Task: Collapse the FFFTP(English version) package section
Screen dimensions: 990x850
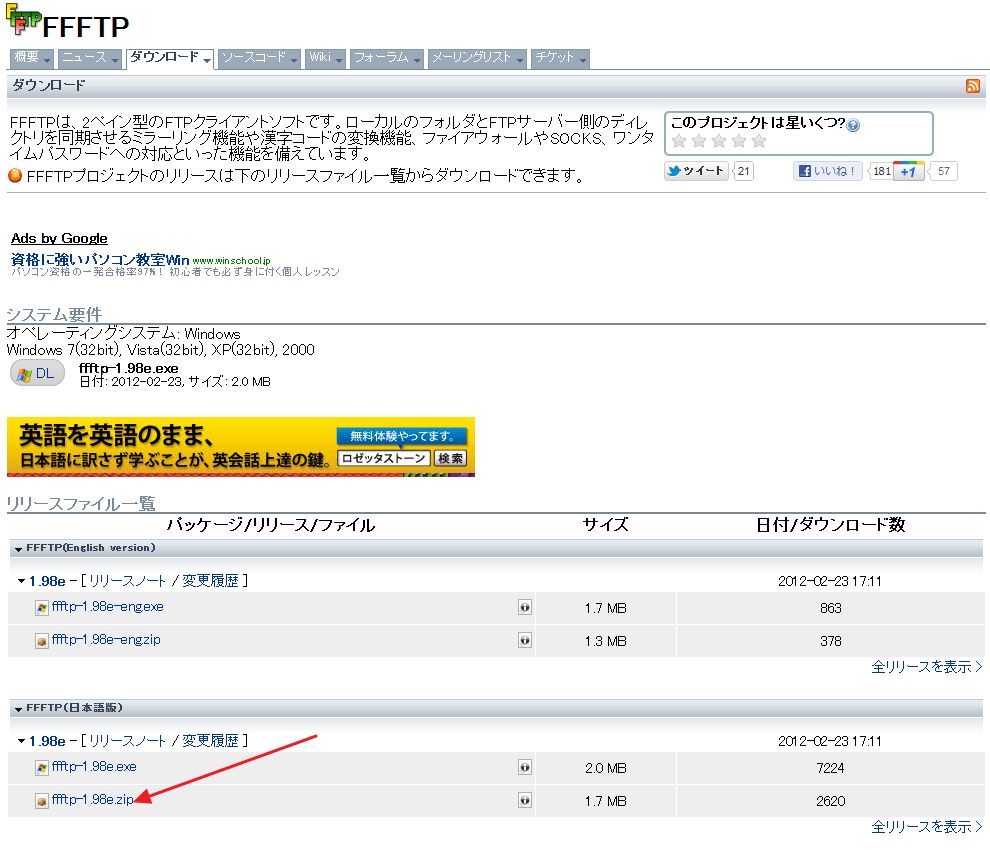Action: pyautogui.click(x=19, y=548)
